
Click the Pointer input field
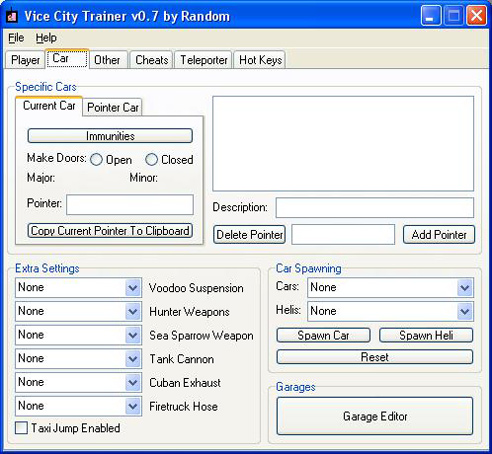tap(130, 204)
